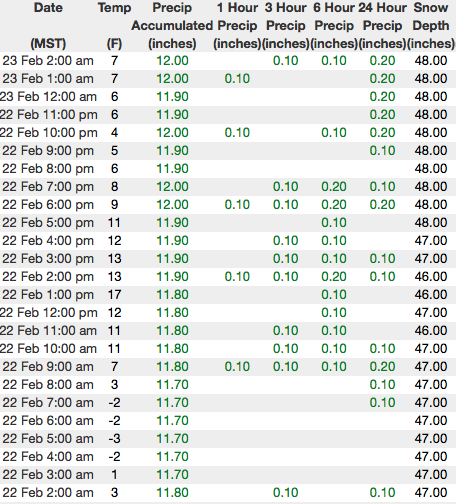Select the 22 Feb 10:00 pm date cell
The width and height of the screenshot is (456, 504).
(x=49, y=133)
